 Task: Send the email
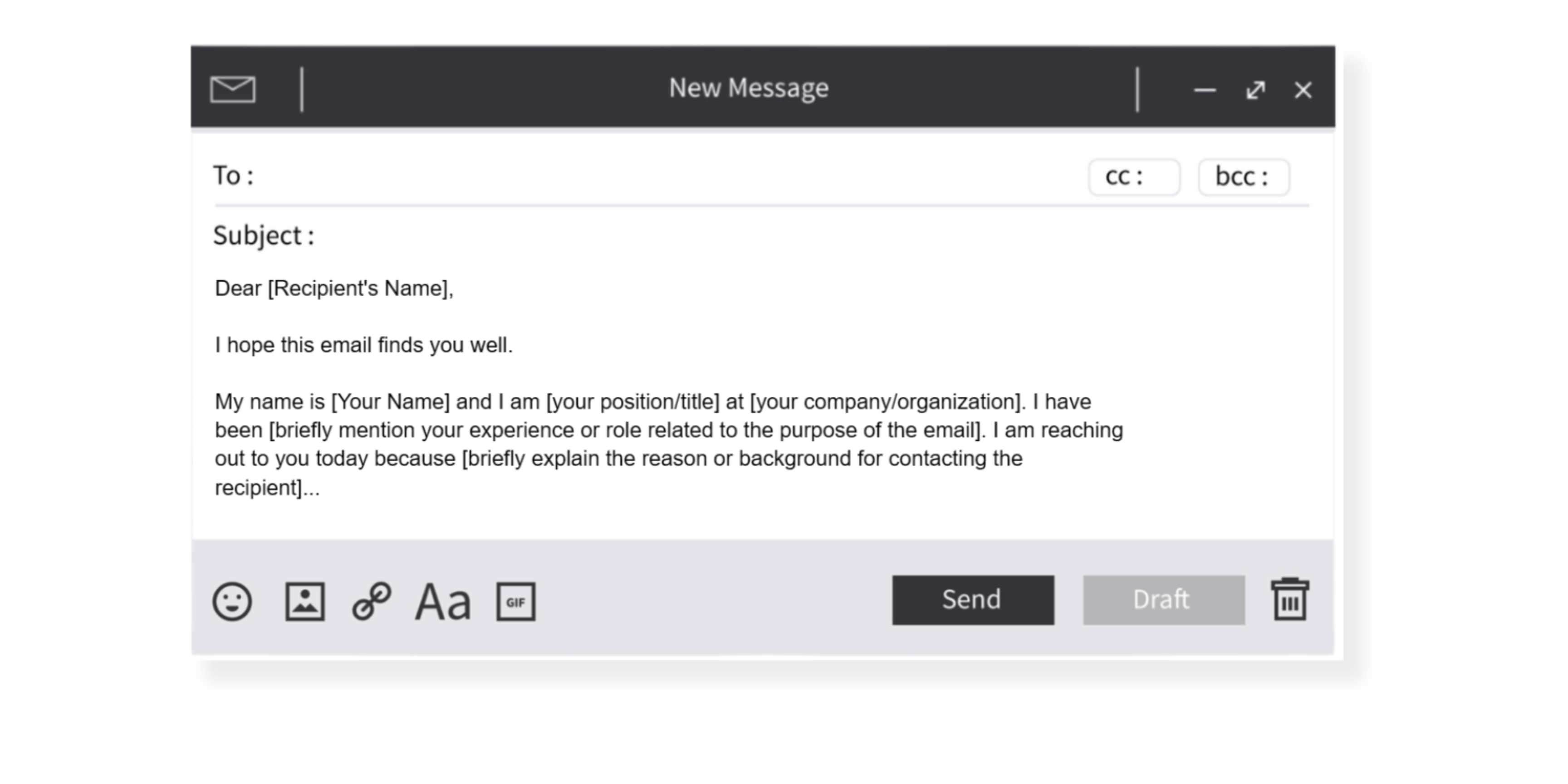click(x=972, y=599)
